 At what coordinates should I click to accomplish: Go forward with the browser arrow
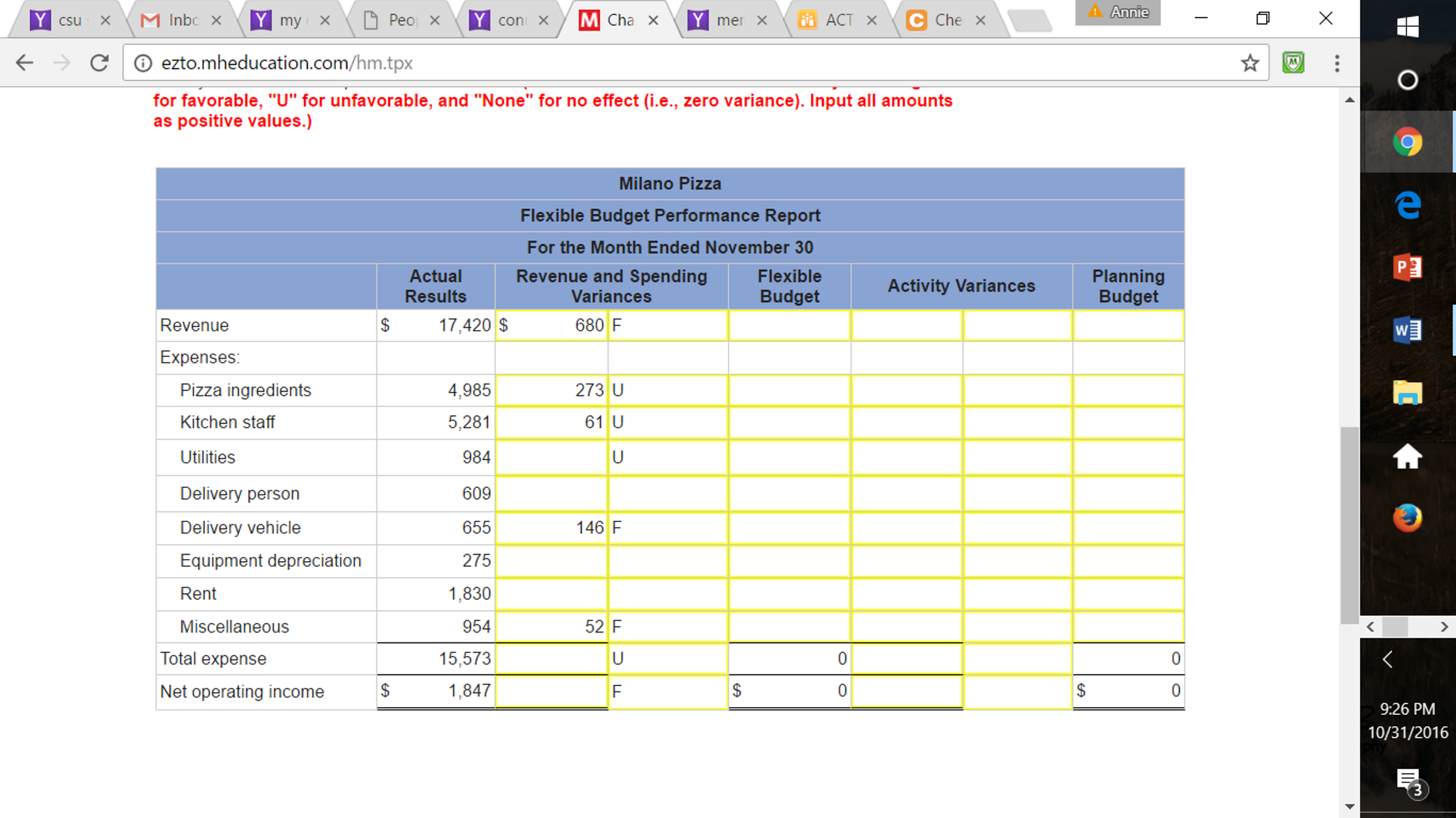coord(62,63)
